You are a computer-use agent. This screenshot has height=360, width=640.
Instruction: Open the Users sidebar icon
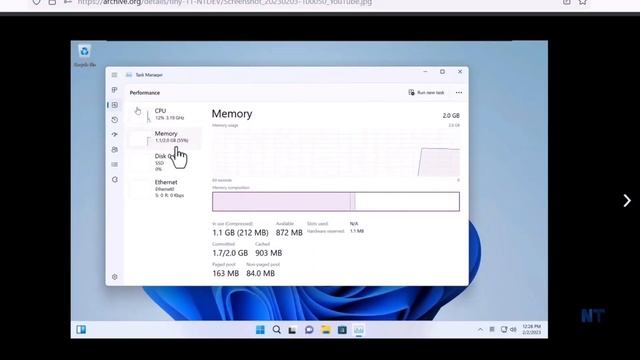(115, 150)
